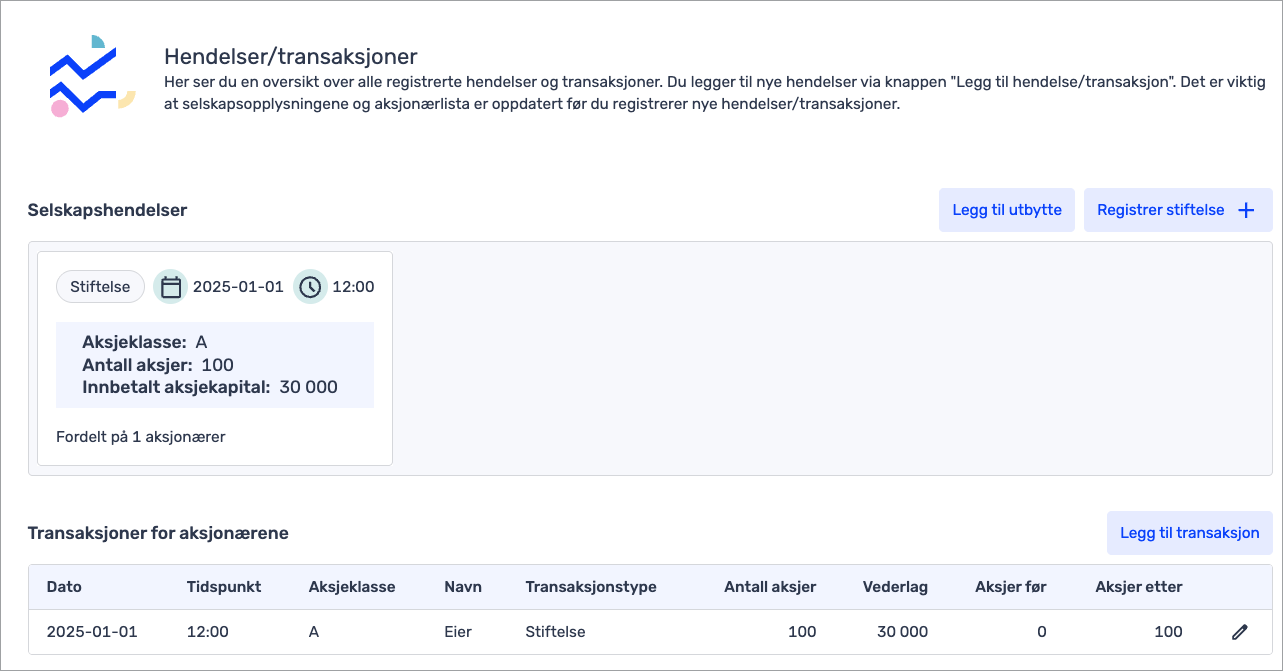The image size is (1283, 671).
Task: Click the Tidspunkt column header
Action: coord(224,587)
